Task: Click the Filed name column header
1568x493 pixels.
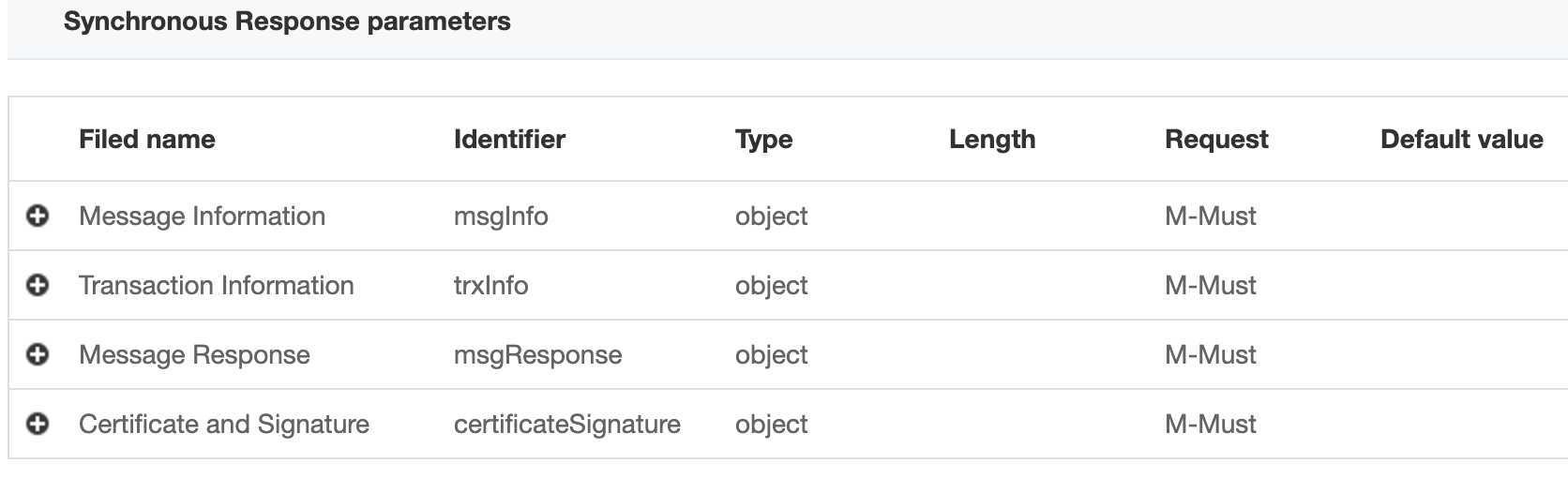Action: (x=147, y=140)
